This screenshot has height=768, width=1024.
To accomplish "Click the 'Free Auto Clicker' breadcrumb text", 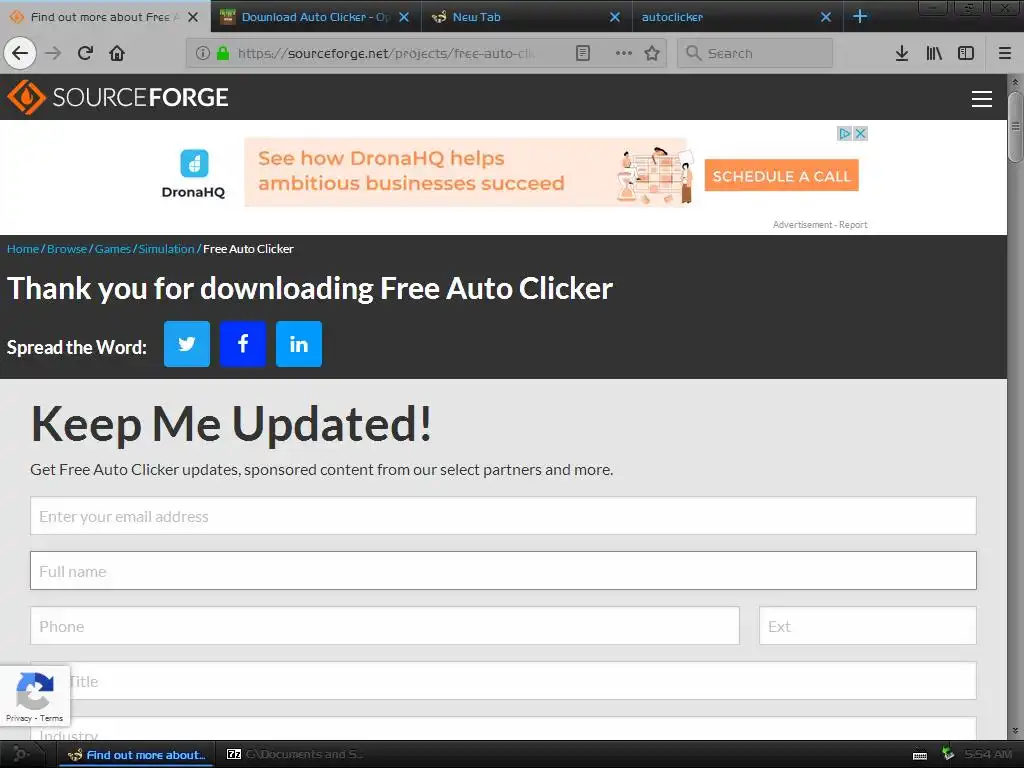I will click(248, 249).
